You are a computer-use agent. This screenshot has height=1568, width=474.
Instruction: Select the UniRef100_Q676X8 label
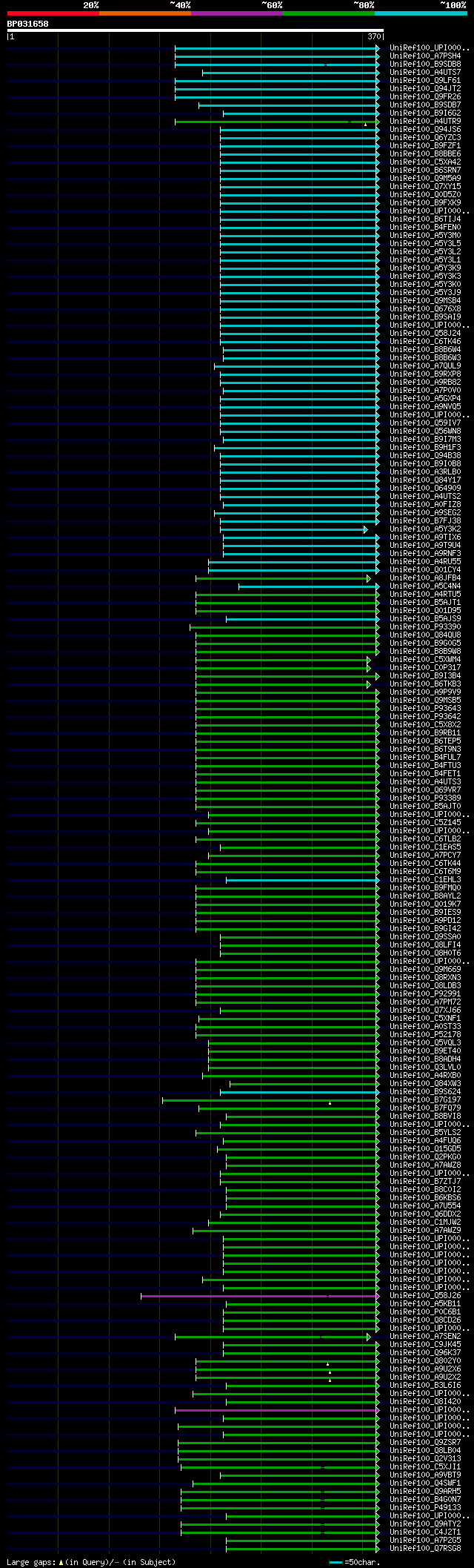tap(425, 308)
